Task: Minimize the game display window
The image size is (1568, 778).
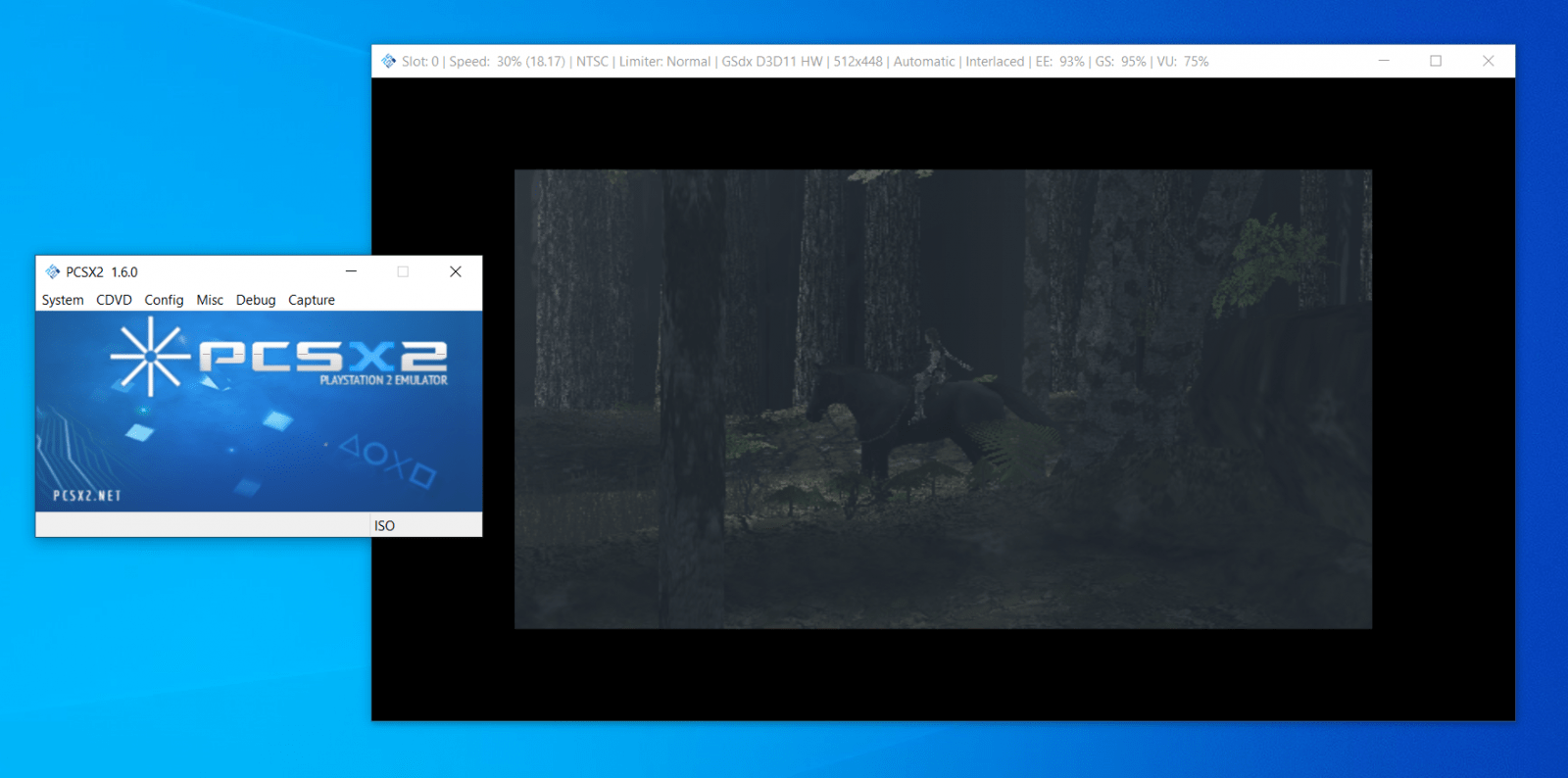Action: (x=1384, y=61)
